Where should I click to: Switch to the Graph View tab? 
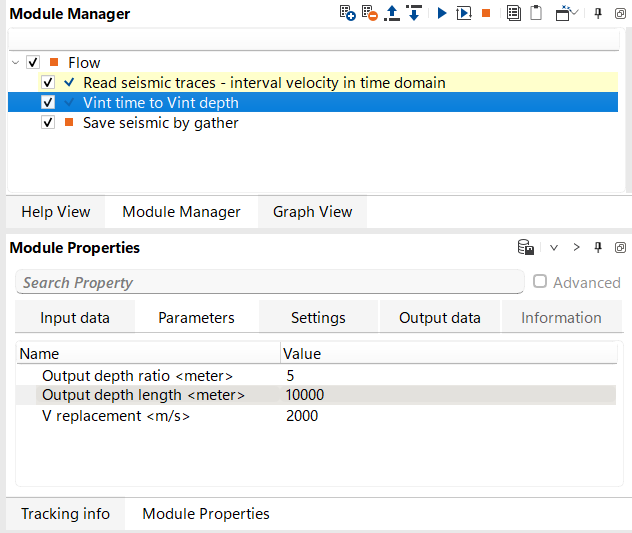coord(312,212)
